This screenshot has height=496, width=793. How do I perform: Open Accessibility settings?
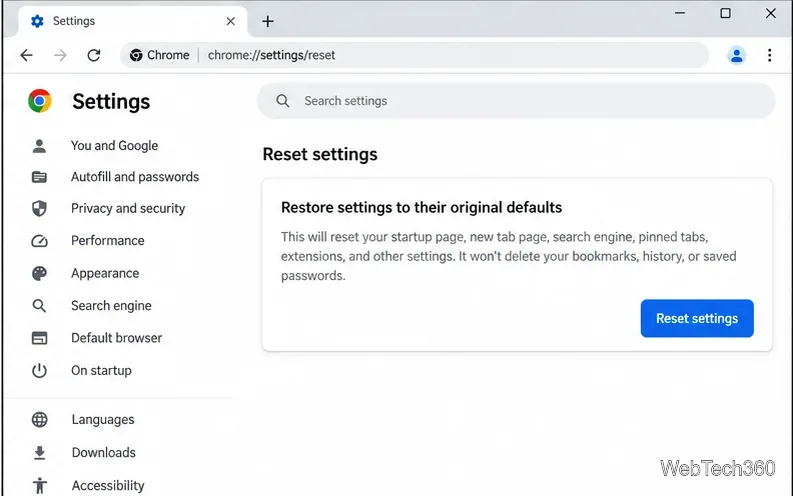[108, 485]
